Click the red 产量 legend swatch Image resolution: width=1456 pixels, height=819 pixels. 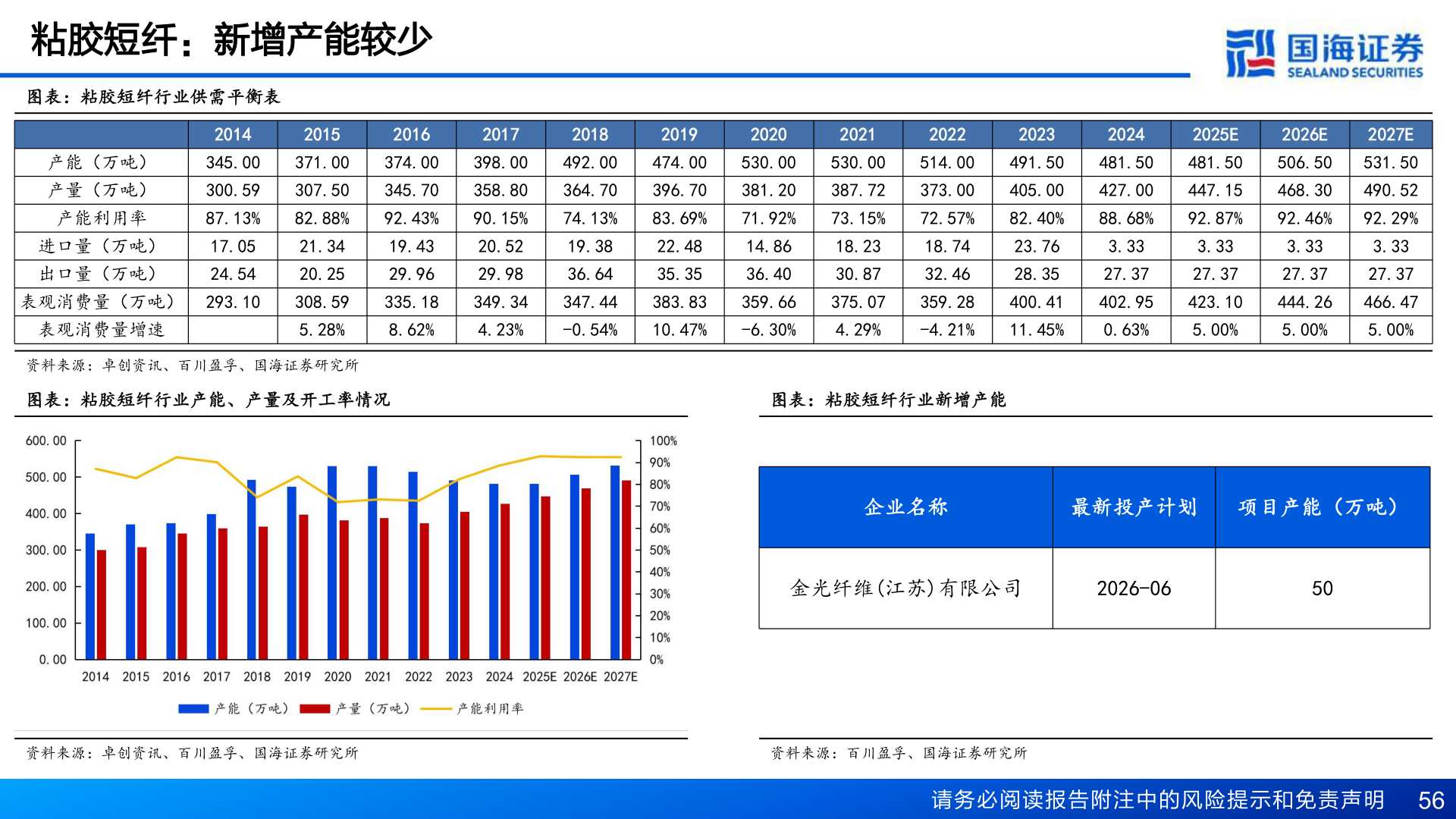tap(315, 708)
